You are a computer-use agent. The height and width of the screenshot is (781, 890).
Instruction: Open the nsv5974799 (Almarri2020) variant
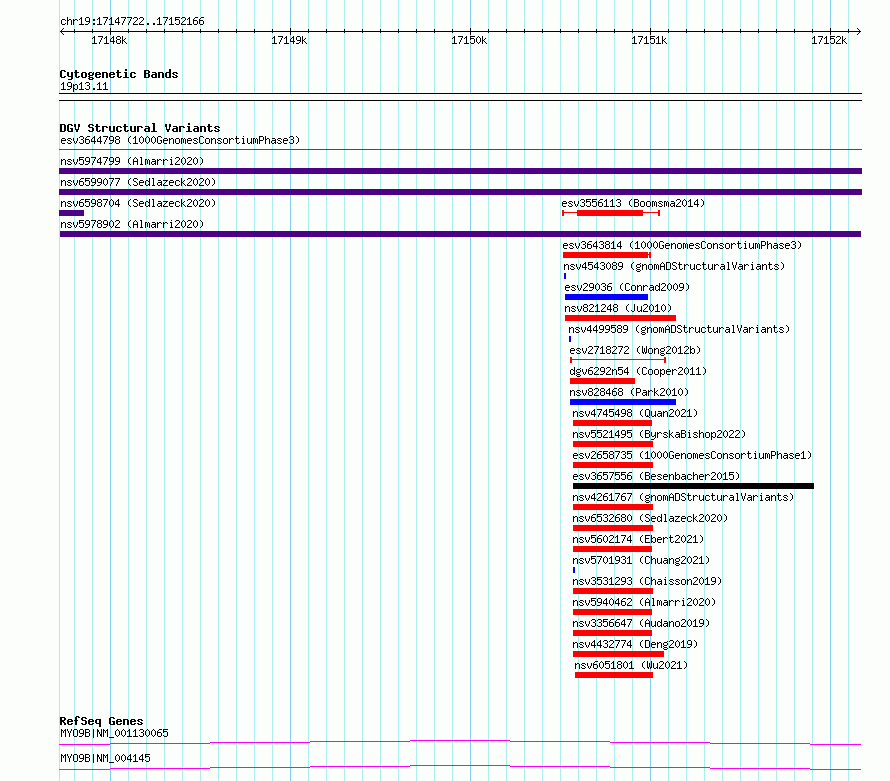pos(132,161)
